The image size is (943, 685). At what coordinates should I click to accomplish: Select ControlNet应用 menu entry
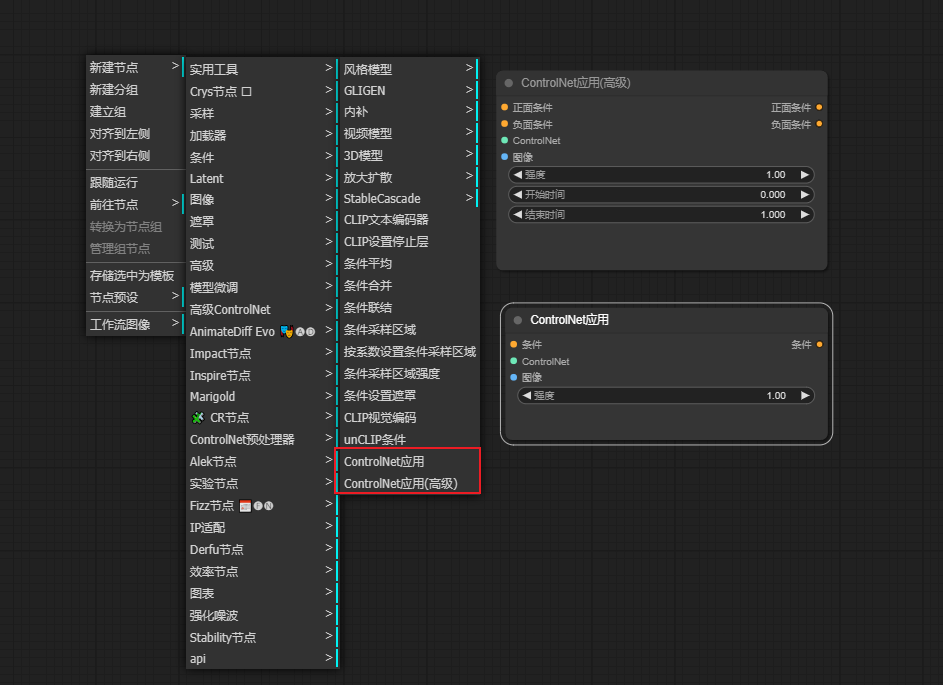coord(408,461)
